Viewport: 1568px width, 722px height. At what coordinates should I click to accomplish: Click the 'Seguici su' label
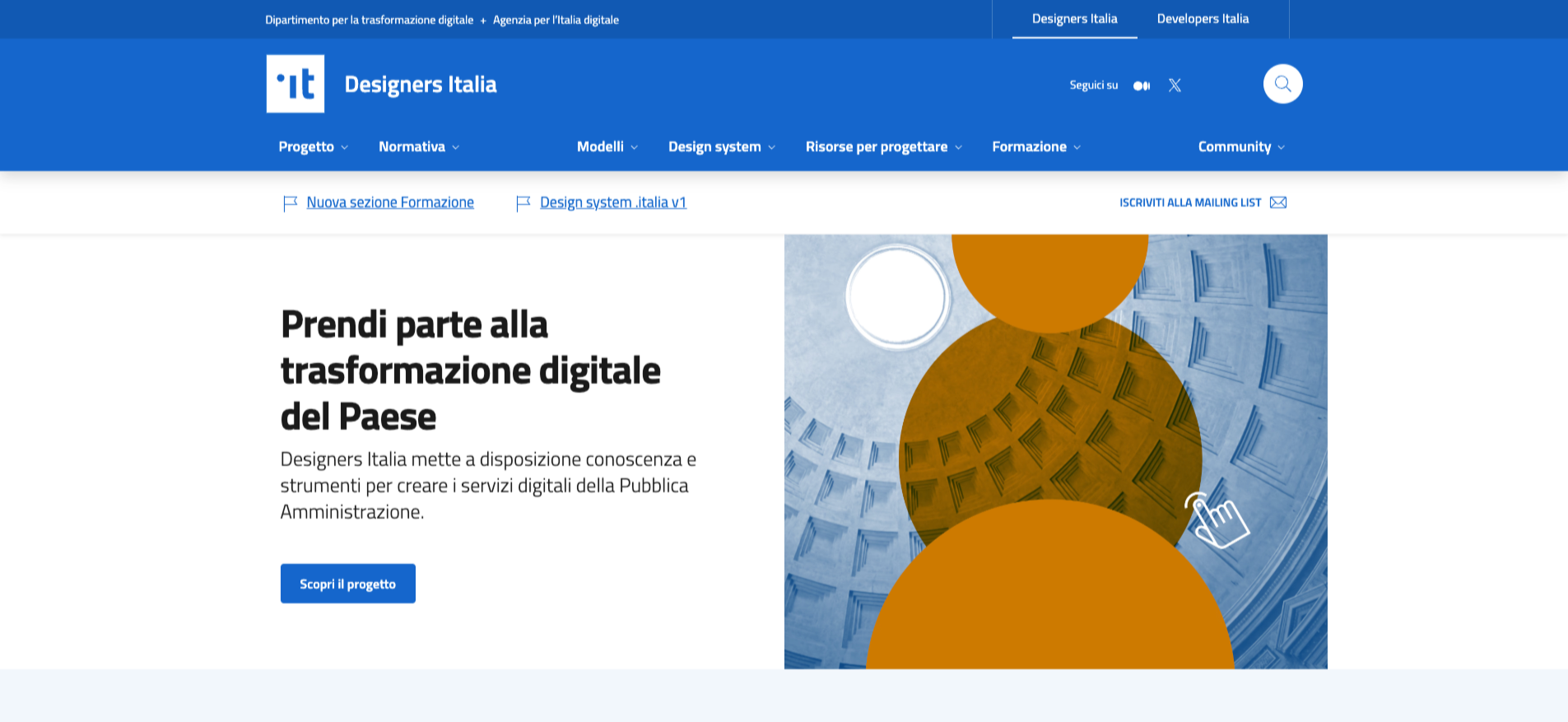1094,86
